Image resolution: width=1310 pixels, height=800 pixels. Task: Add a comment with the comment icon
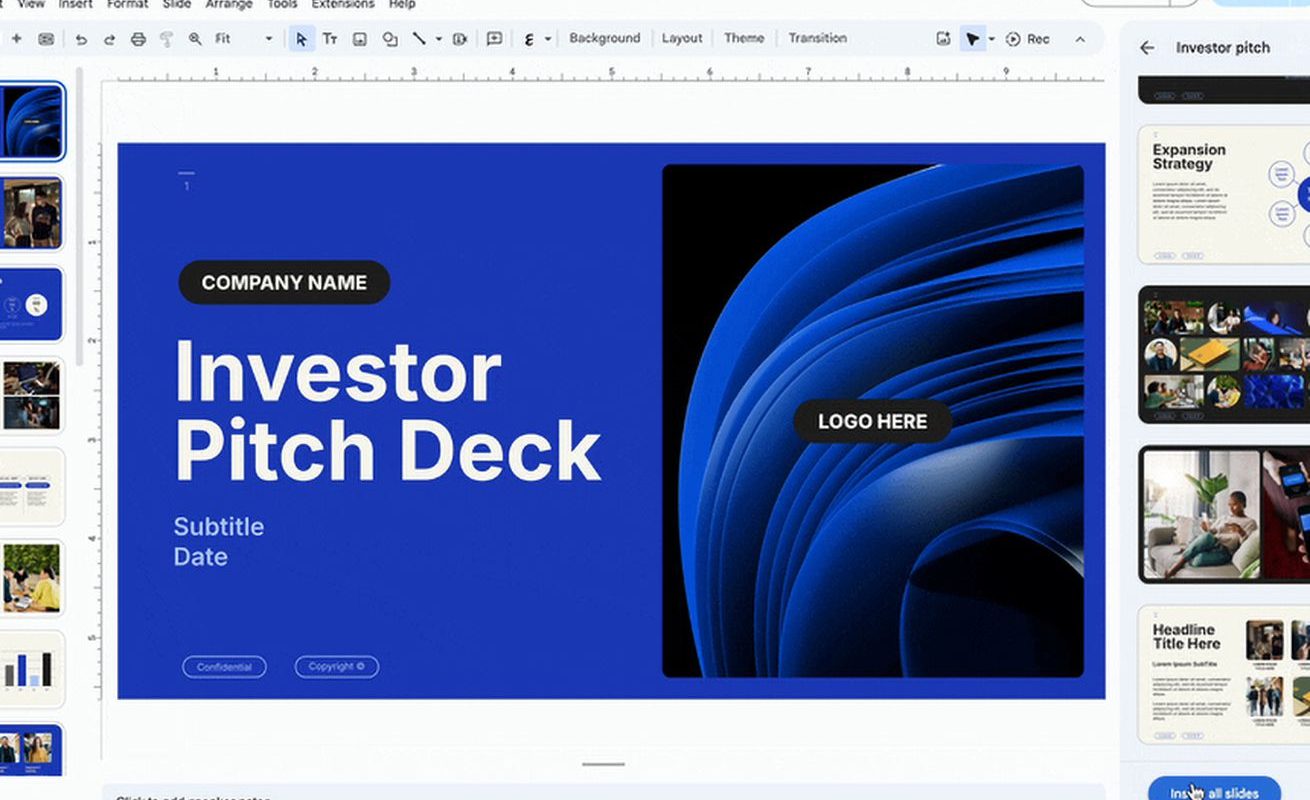(494, 39)
